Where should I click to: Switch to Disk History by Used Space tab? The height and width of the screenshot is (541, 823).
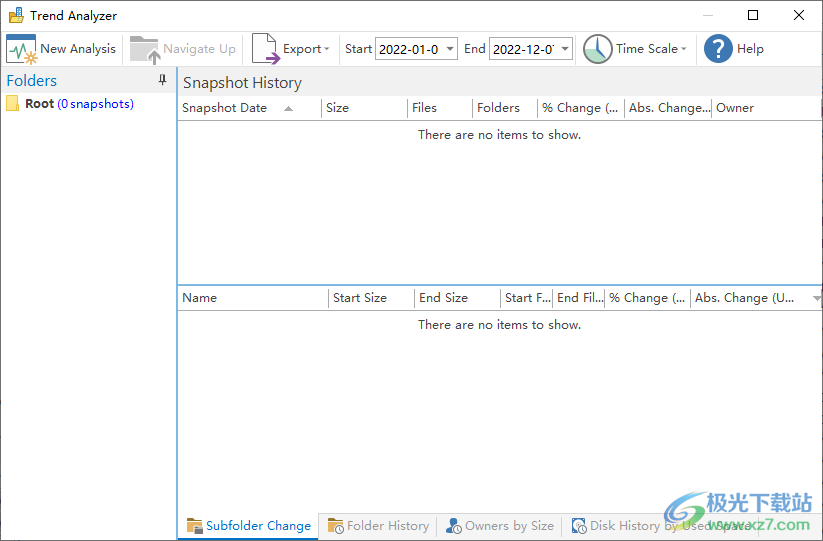click(661, 526)
